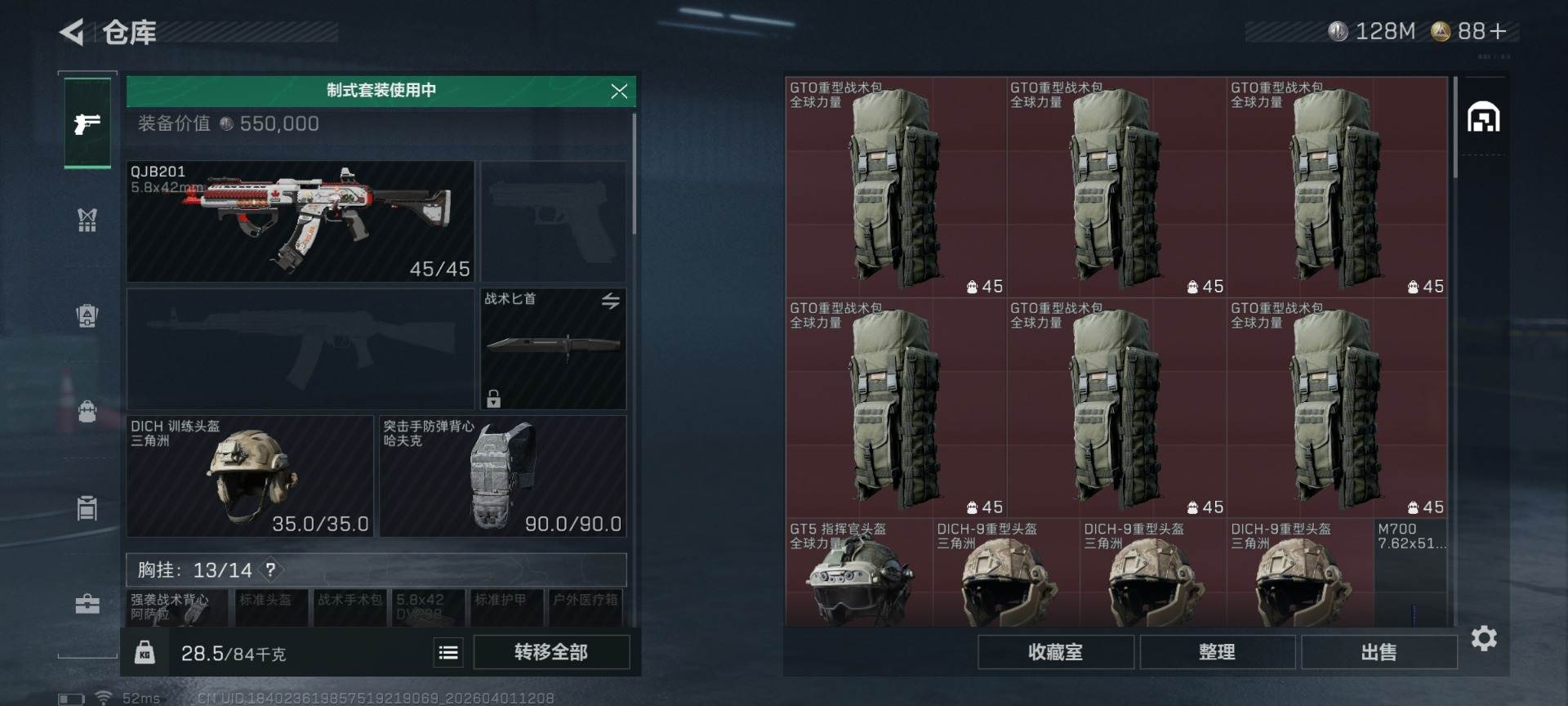Sort inventory with the 整理 button
1568x706 pixels.
click(x=1217, y=652)
